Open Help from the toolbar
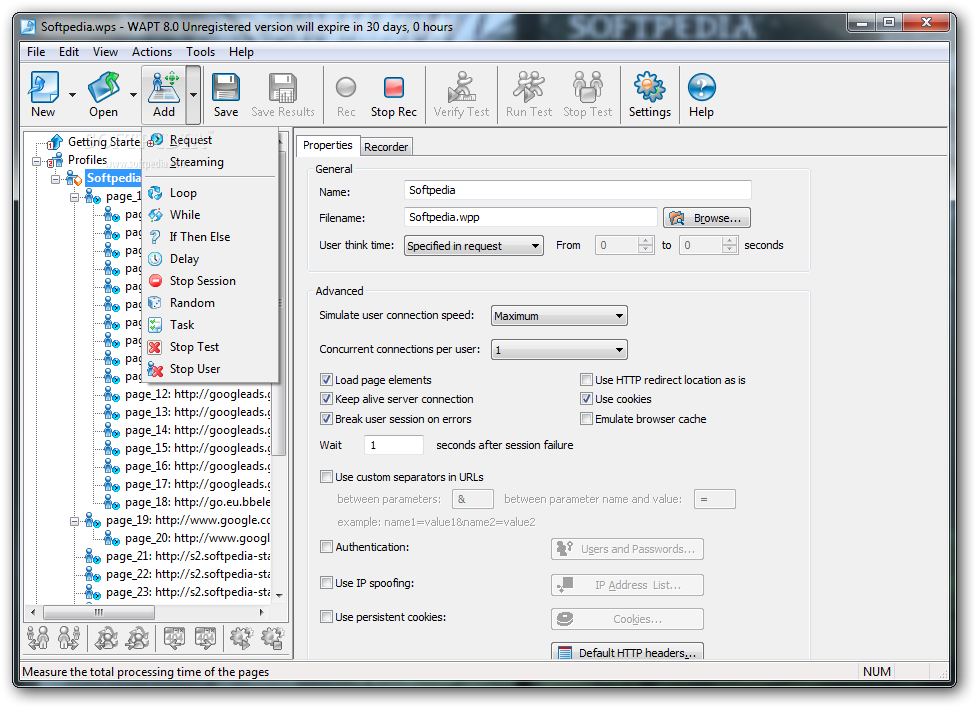977x708 pixels. point(701,95)
